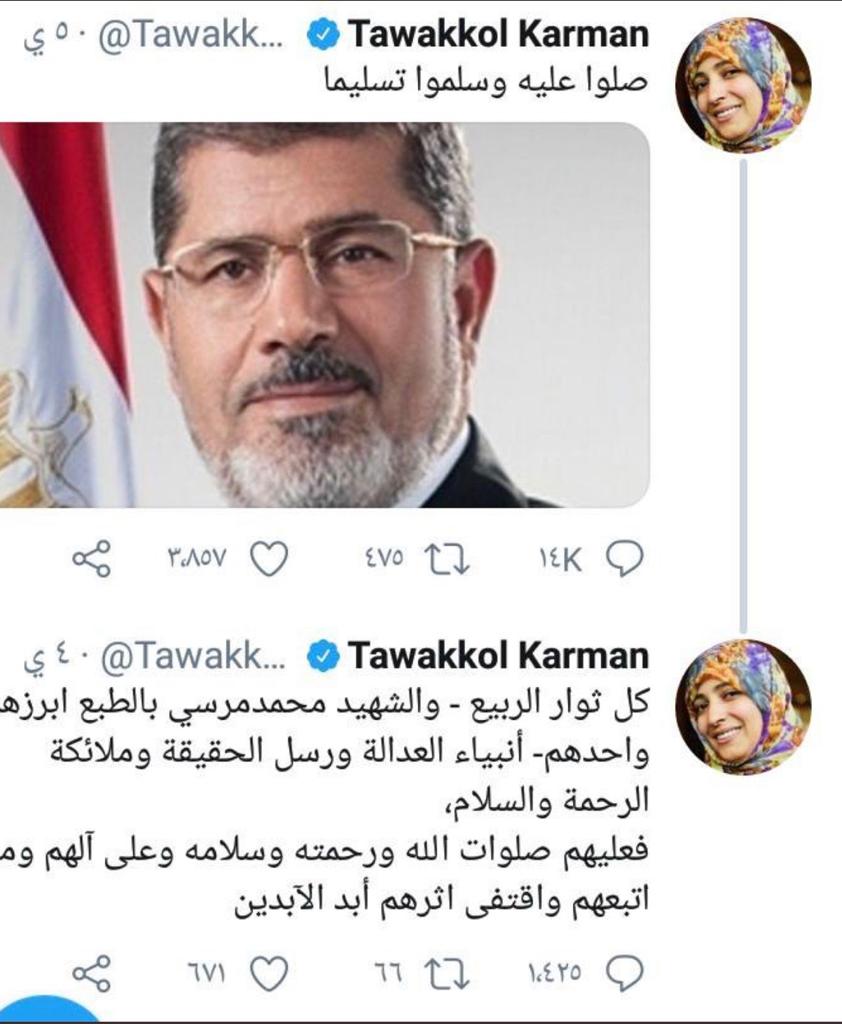Like the second tweet's heart icon
Viewport: 842px width, 1024px height.
click(270, 974)
